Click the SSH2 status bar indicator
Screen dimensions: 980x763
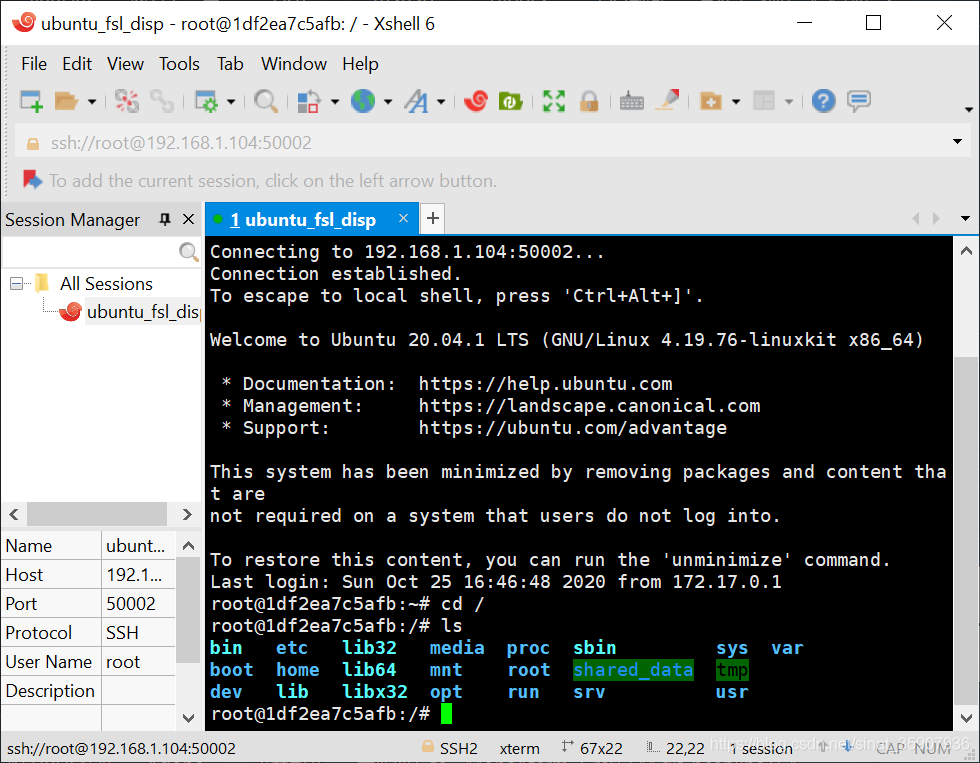point(450,748)
